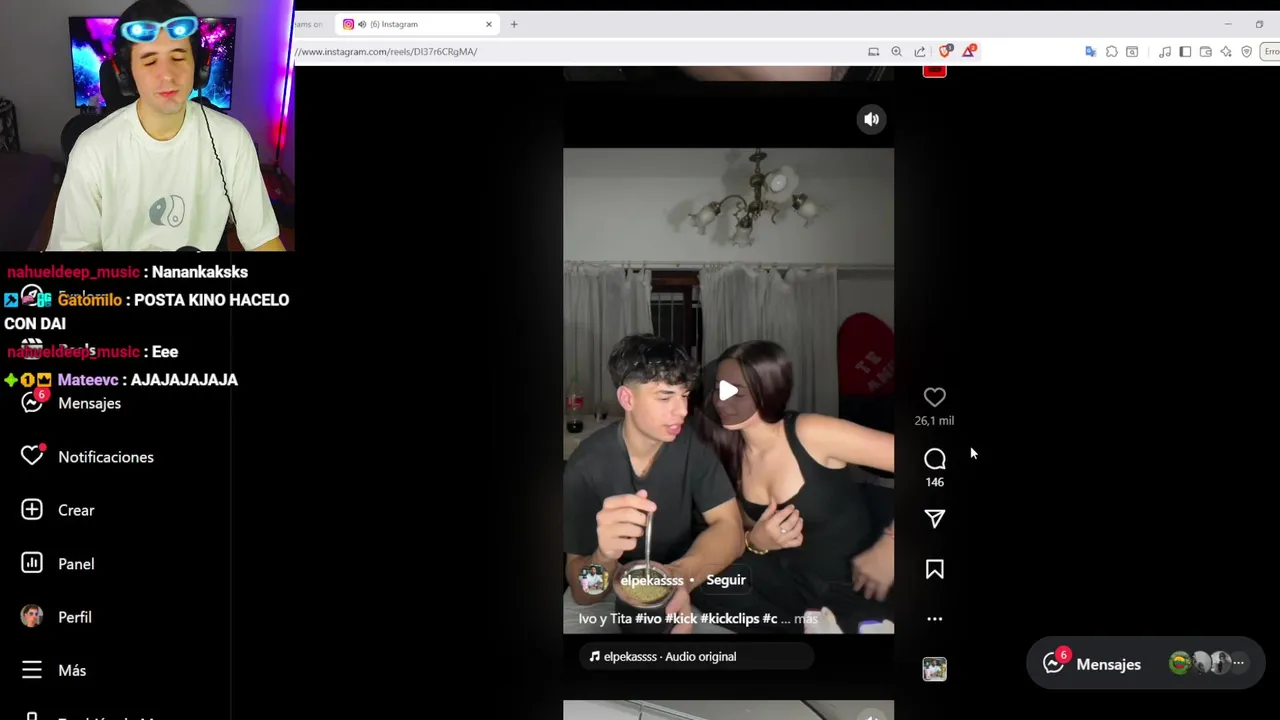The height and width of the screenshot is (720, 1280).
Task: Mute the reel with the speaker button
Action: pyautogui.click(x=871, y=119)
